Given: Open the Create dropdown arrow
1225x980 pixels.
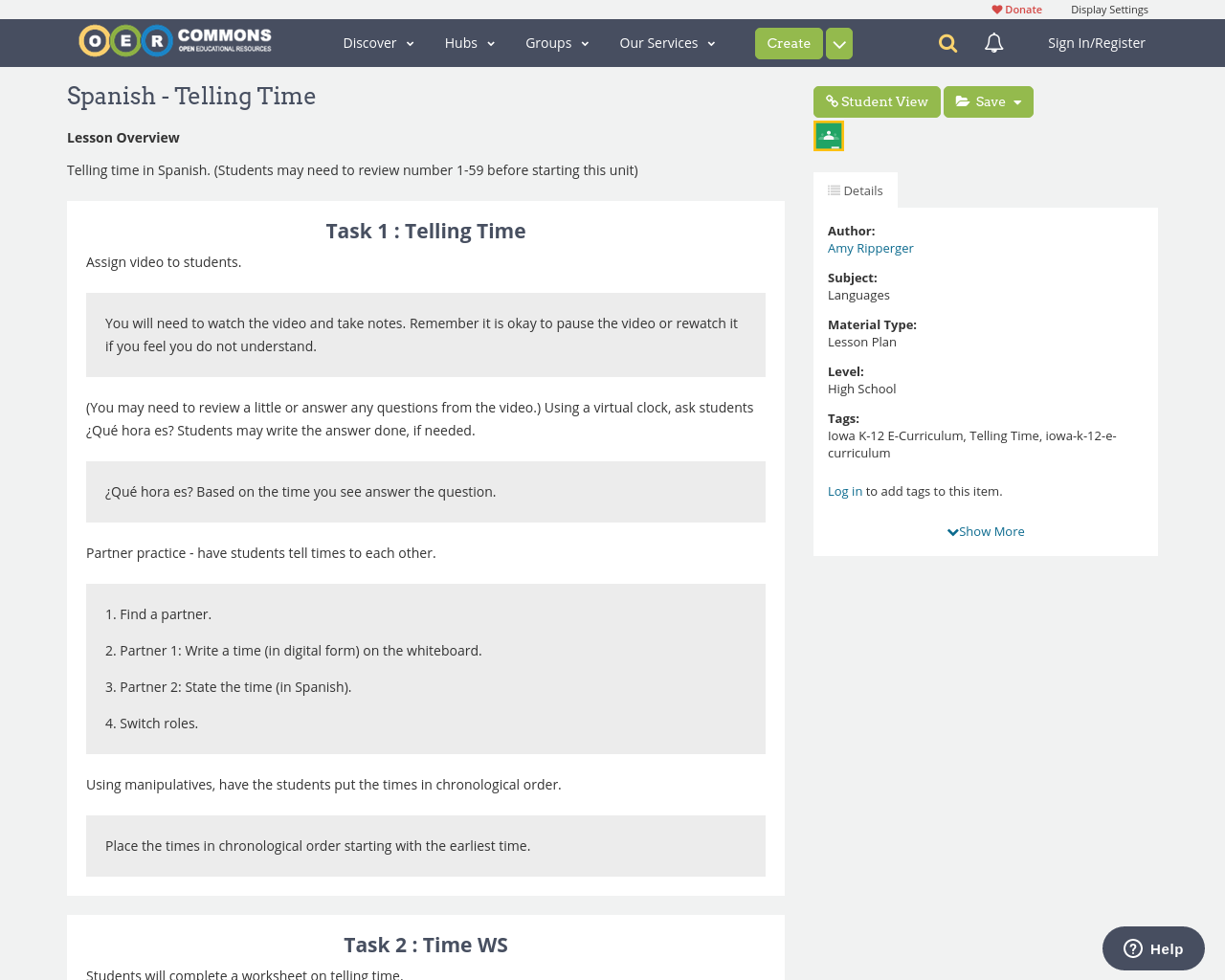Looking at the screenshot, I should click(x=838, y=42).
